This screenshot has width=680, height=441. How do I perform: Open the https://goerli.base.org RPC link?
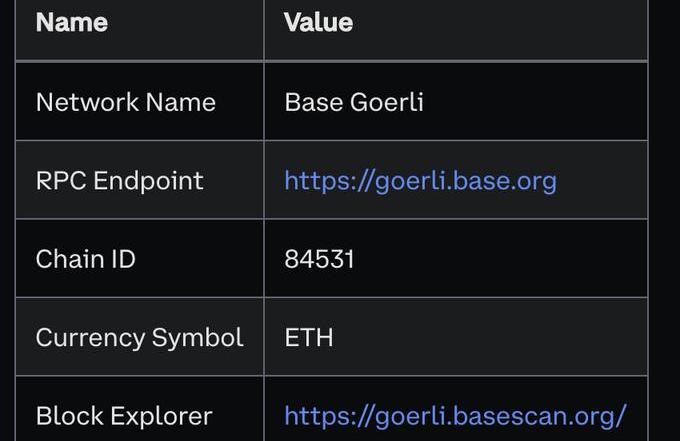coord(420,181)
